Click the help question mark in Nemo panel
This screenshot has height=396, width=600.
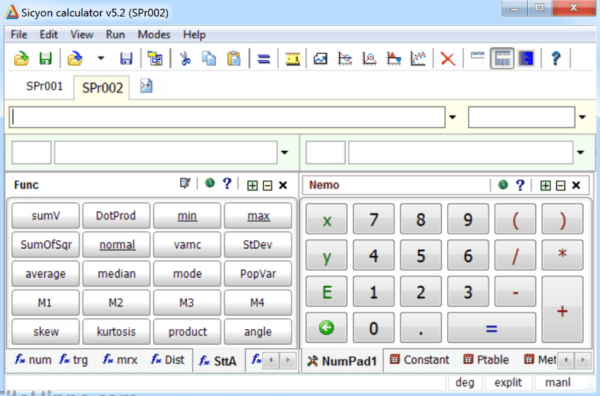520,185
